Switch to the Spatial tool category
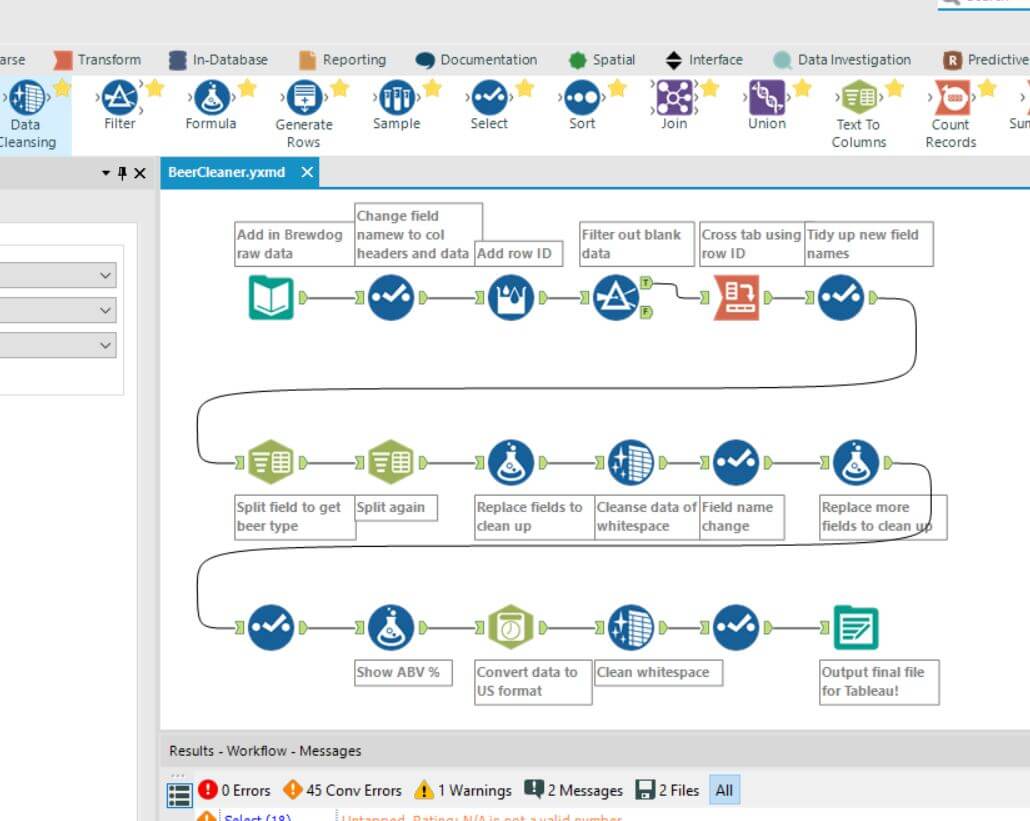The width and height of the screenshot is (1030, 821). 602,60
